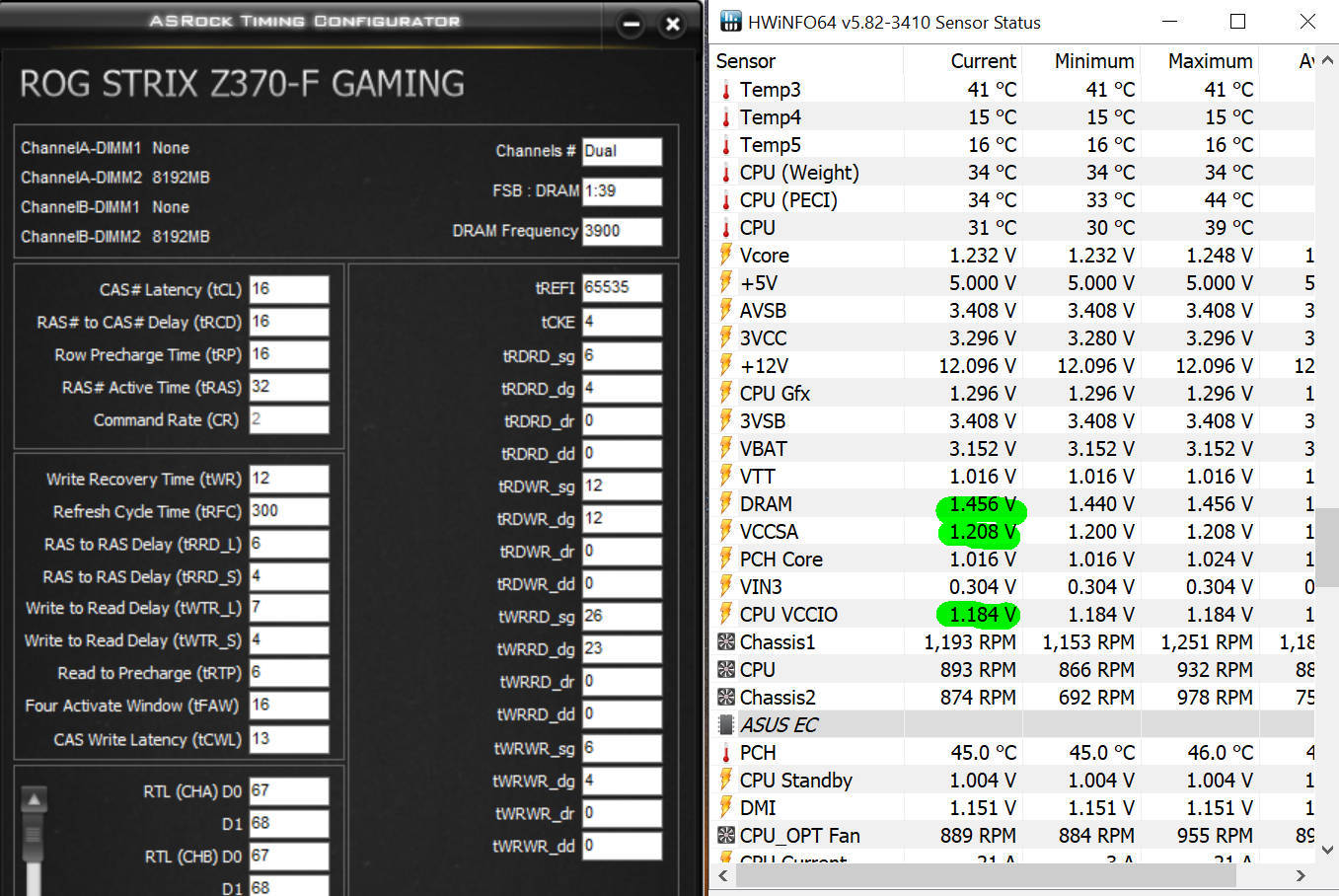This screenshot has width=1339, height=896.
Task: Click the tCKE value field
Action: coord(622,322)
